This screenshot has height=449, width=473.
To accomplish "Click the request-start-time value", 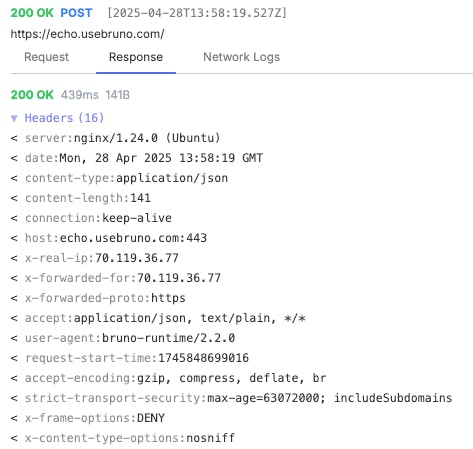I will (204, 358).
